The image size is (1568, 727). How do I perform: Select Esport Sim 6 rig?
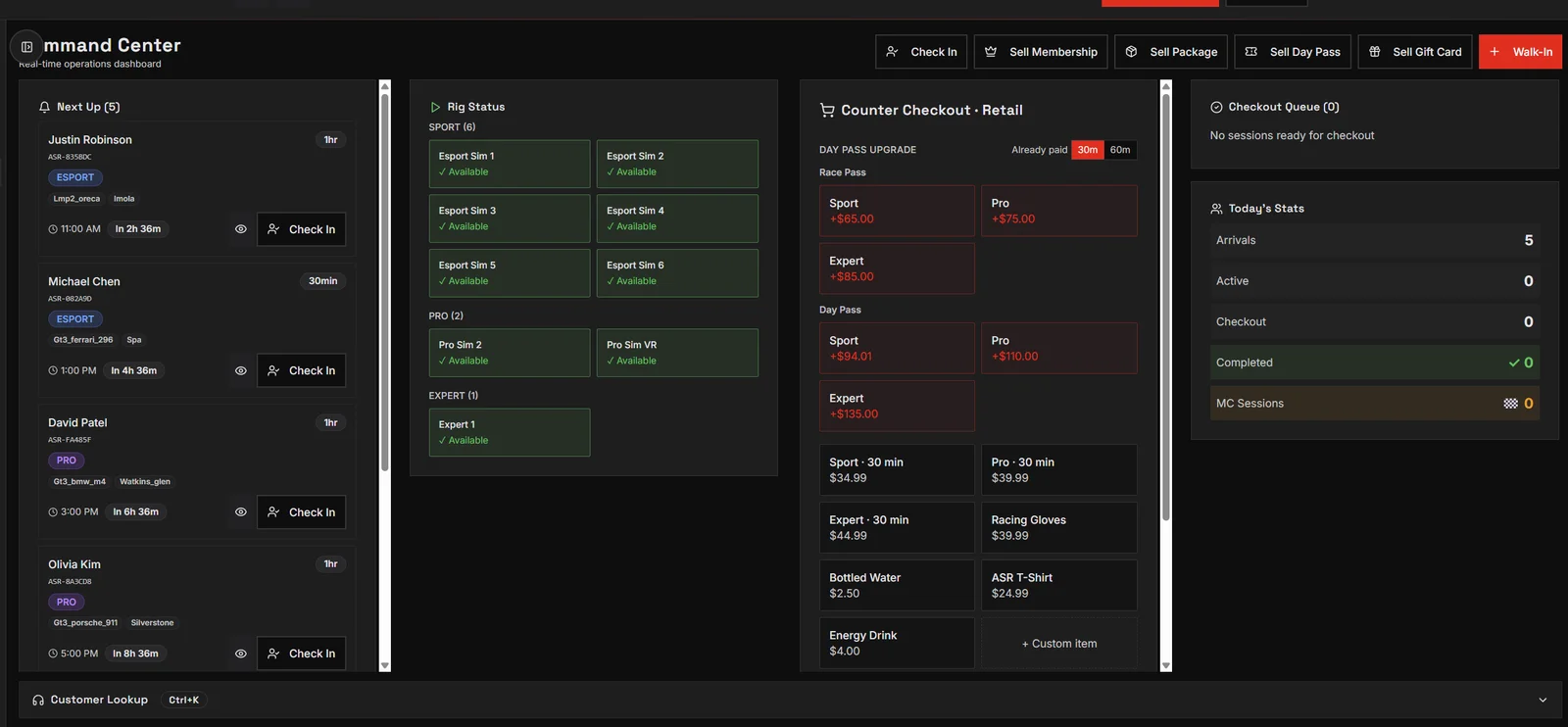(x=677, y=273)
